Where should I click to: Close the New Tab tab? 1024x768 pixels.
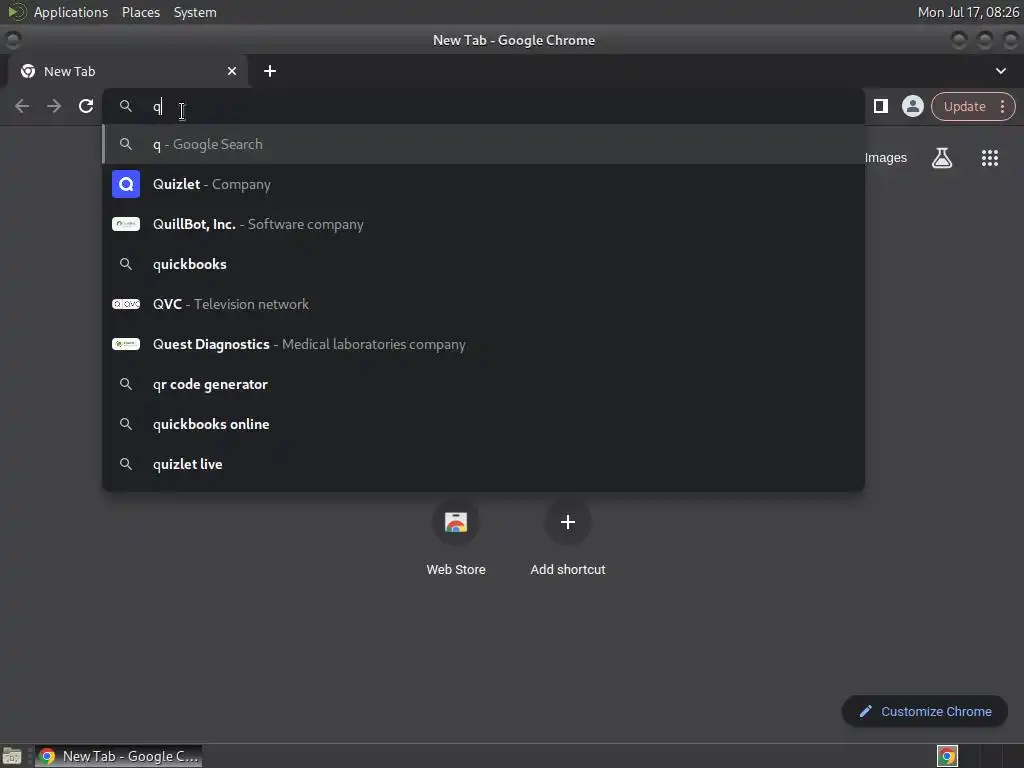(232, 71)
